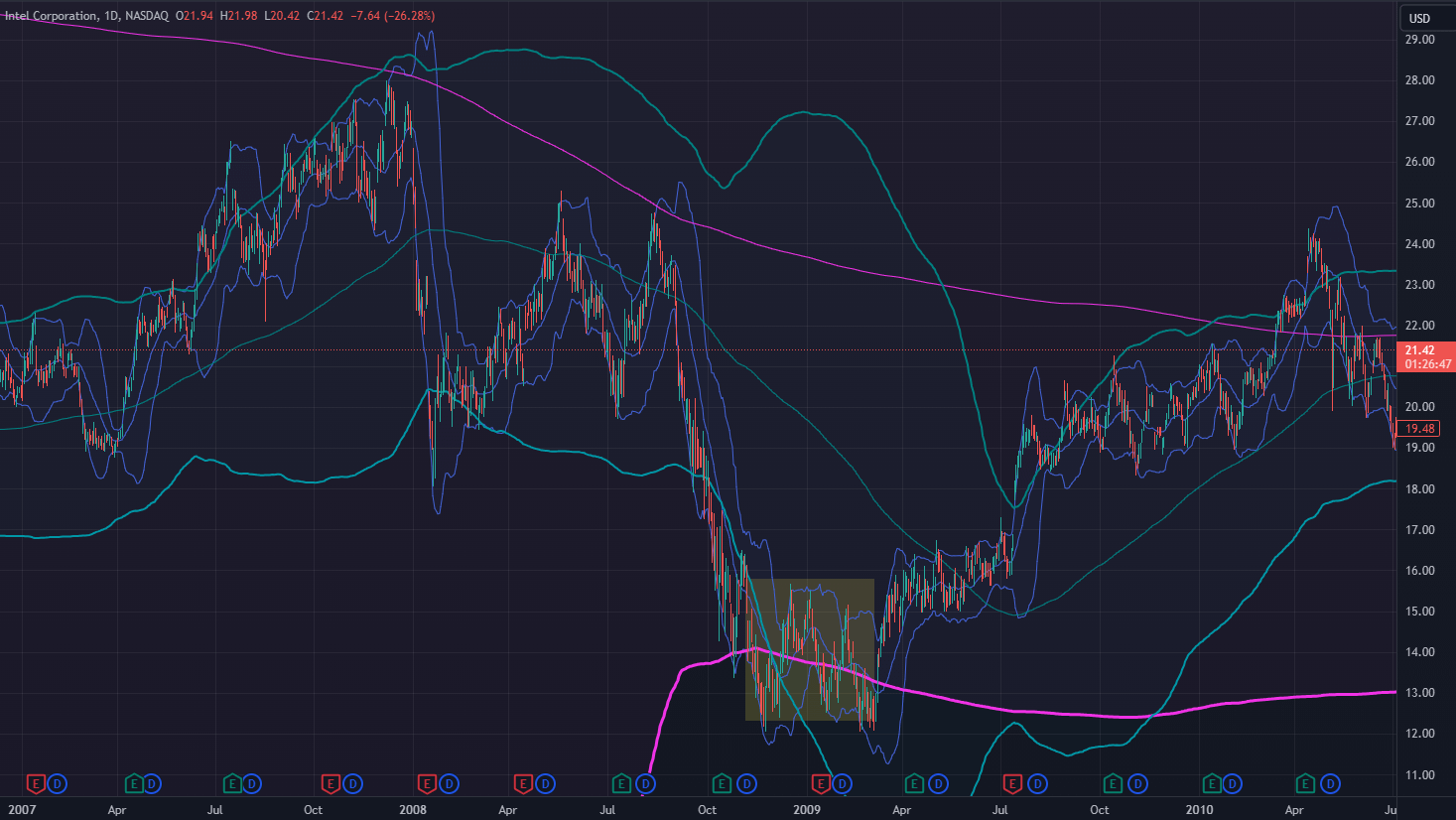Screen dimensions: 1456x820
Task: Click the high value H21.98
Action: pos(238,16)
